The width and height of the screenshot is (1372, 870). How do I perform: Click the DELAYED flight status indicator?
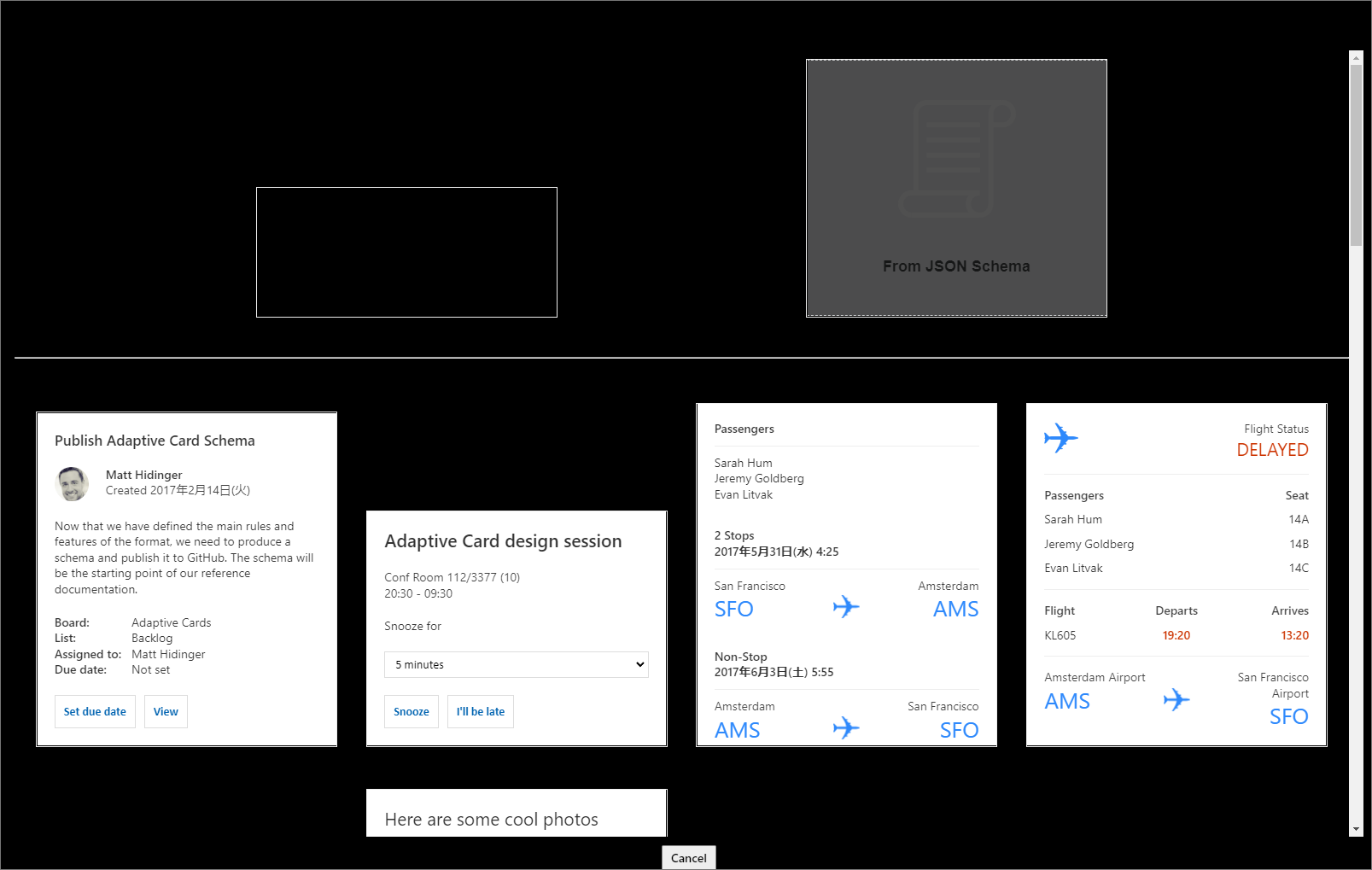pyautogui.click(x=1272, y=450)
